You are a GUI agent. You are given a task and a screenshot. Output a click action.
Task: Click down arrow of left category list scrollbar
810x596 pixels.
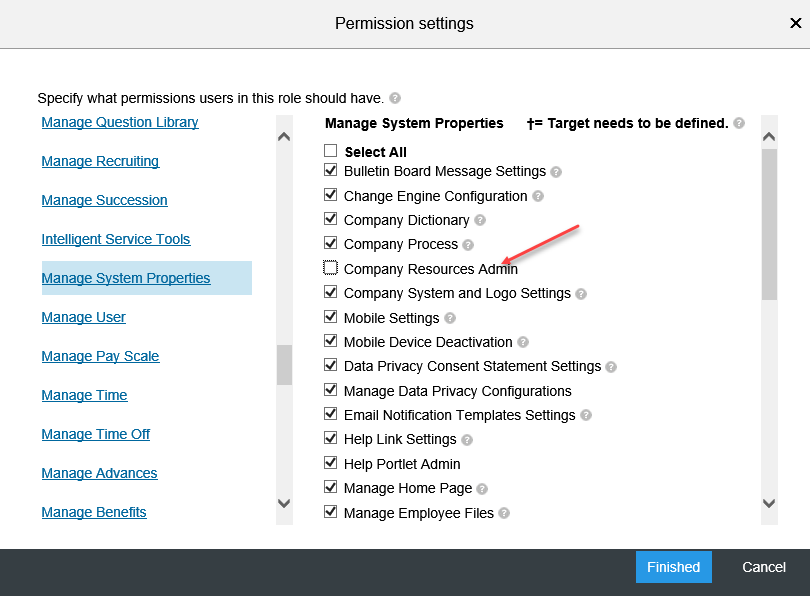point(284,503)
